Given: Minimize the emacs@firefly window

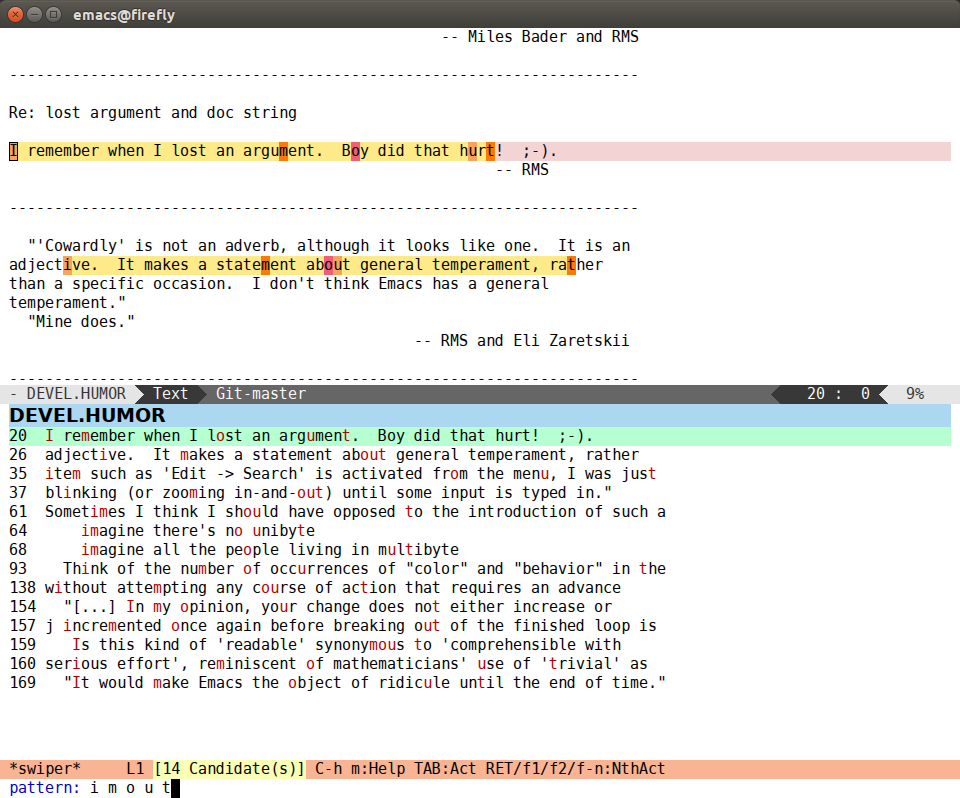Looking at the screenshot, I should (x=35, y=14).
